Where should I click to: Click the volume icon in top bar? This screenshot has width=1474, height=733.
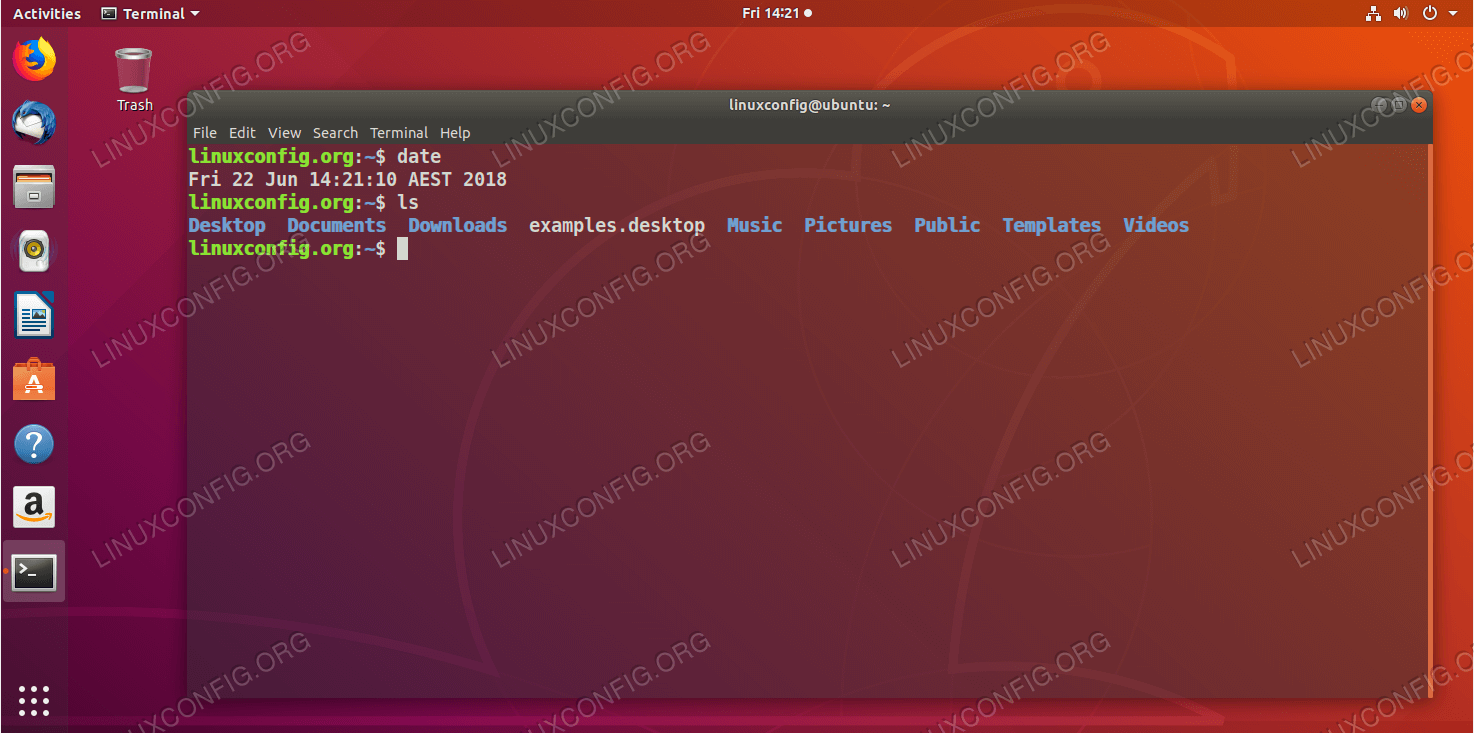1401,14
